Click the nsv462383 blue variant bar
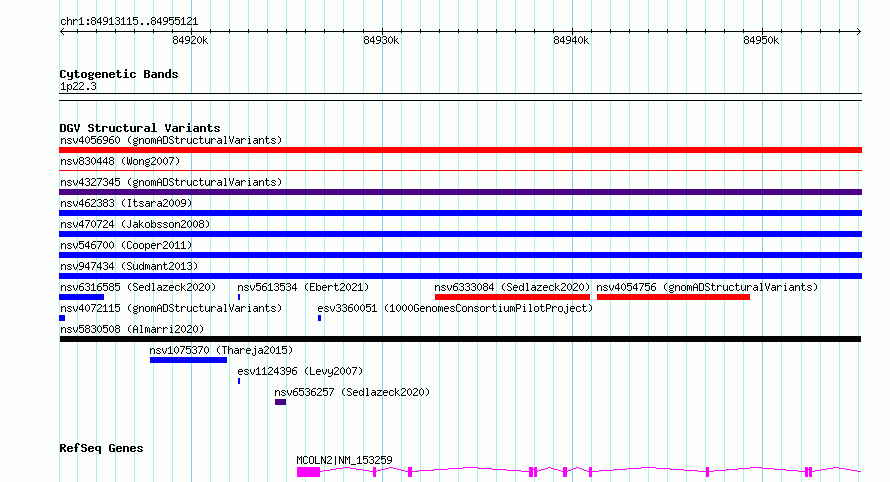The width and height of the screenshot is (890, 482). click(460, 213)
